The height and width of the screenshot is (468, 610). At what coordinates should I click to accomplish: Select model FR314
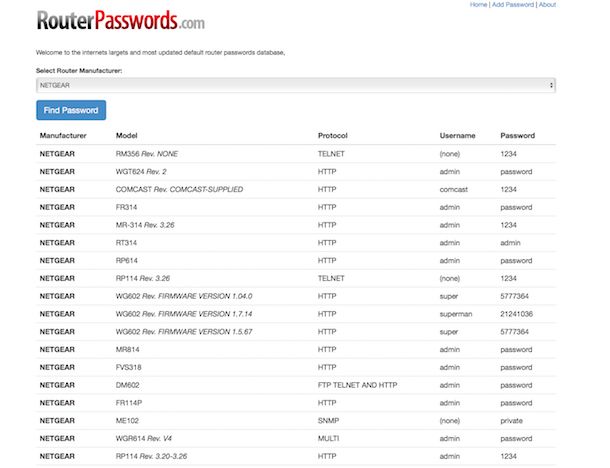126,207
